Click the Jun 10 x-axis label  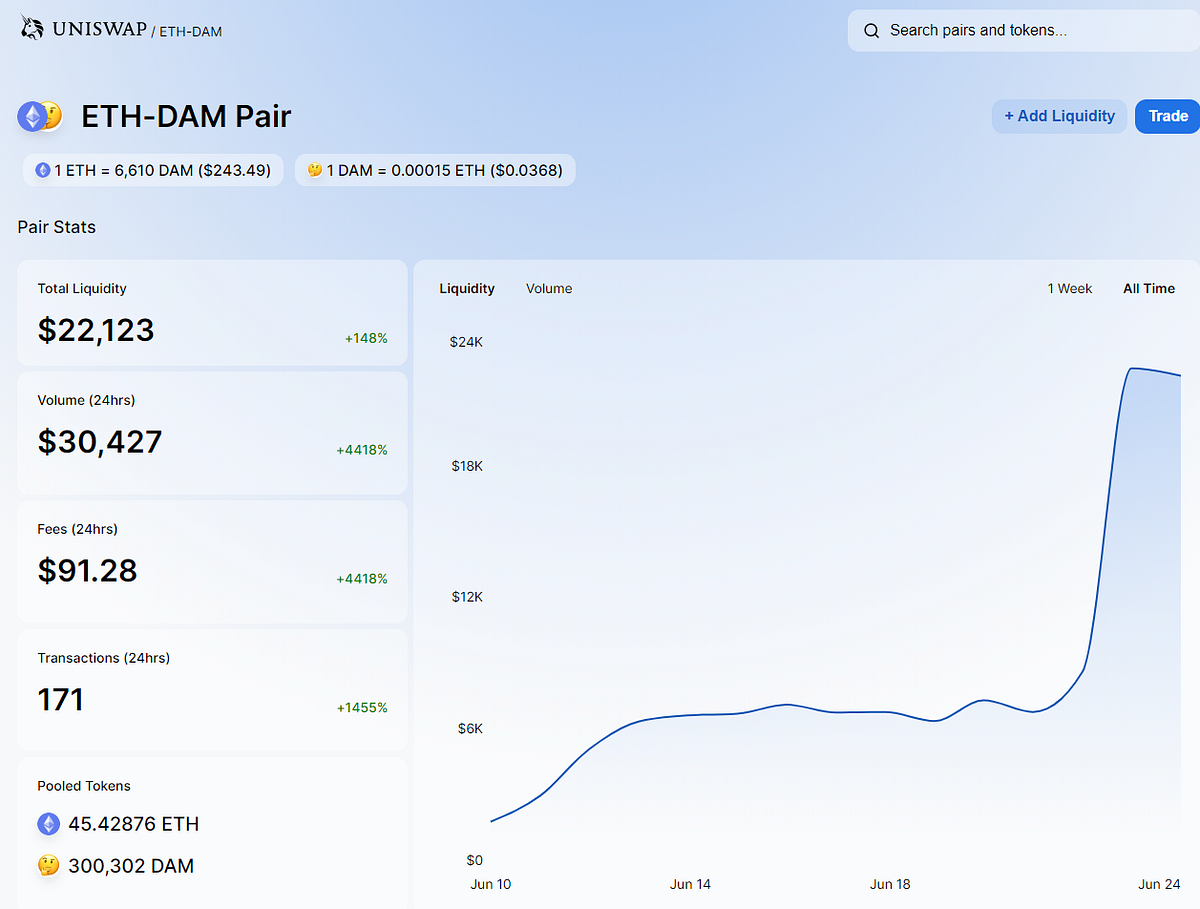tap(490, 885)
